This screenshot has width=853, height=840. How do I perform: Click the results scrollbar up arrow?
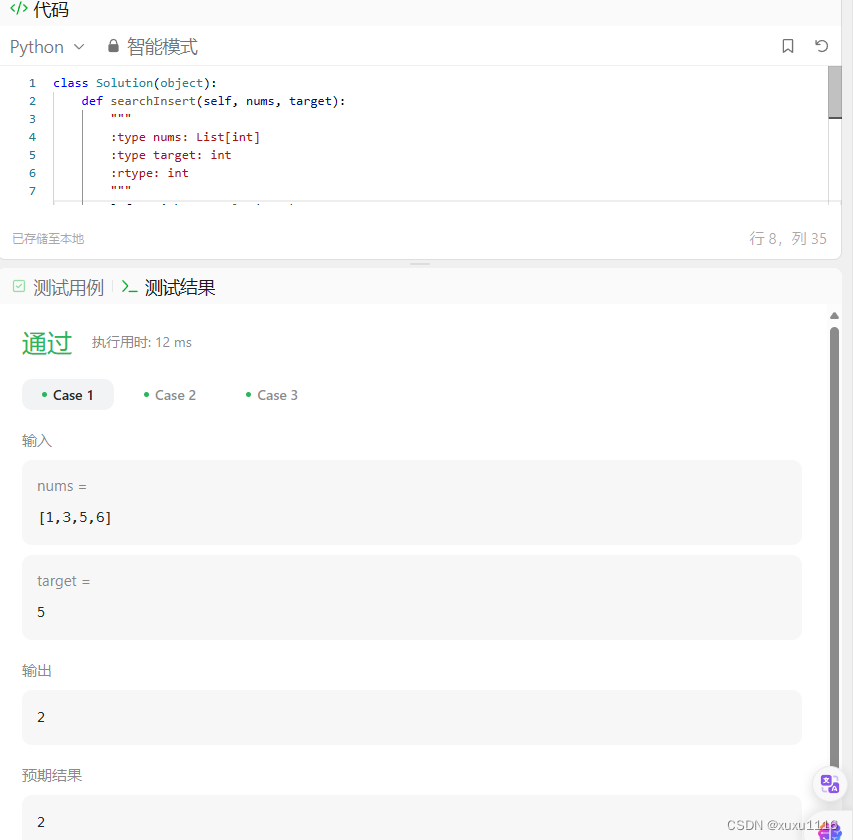point(835,316)
